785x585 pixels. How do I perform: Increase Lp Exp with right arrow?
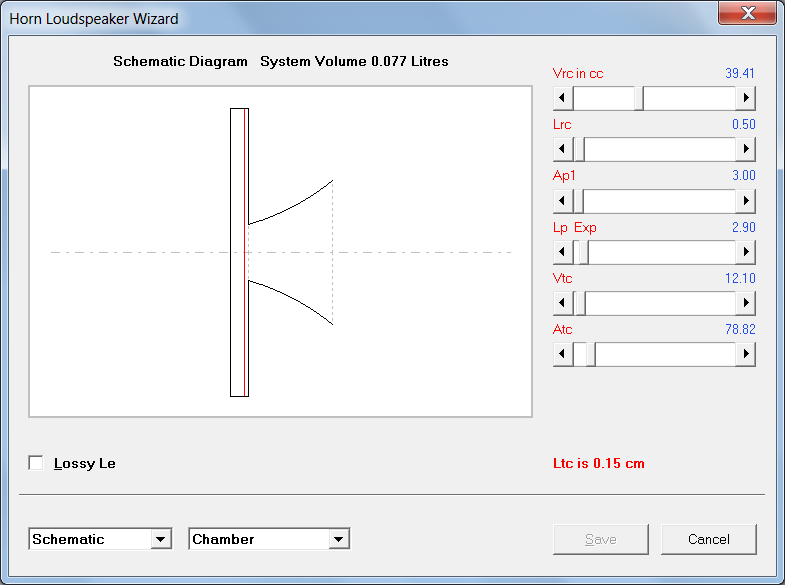tap(745, 252)
